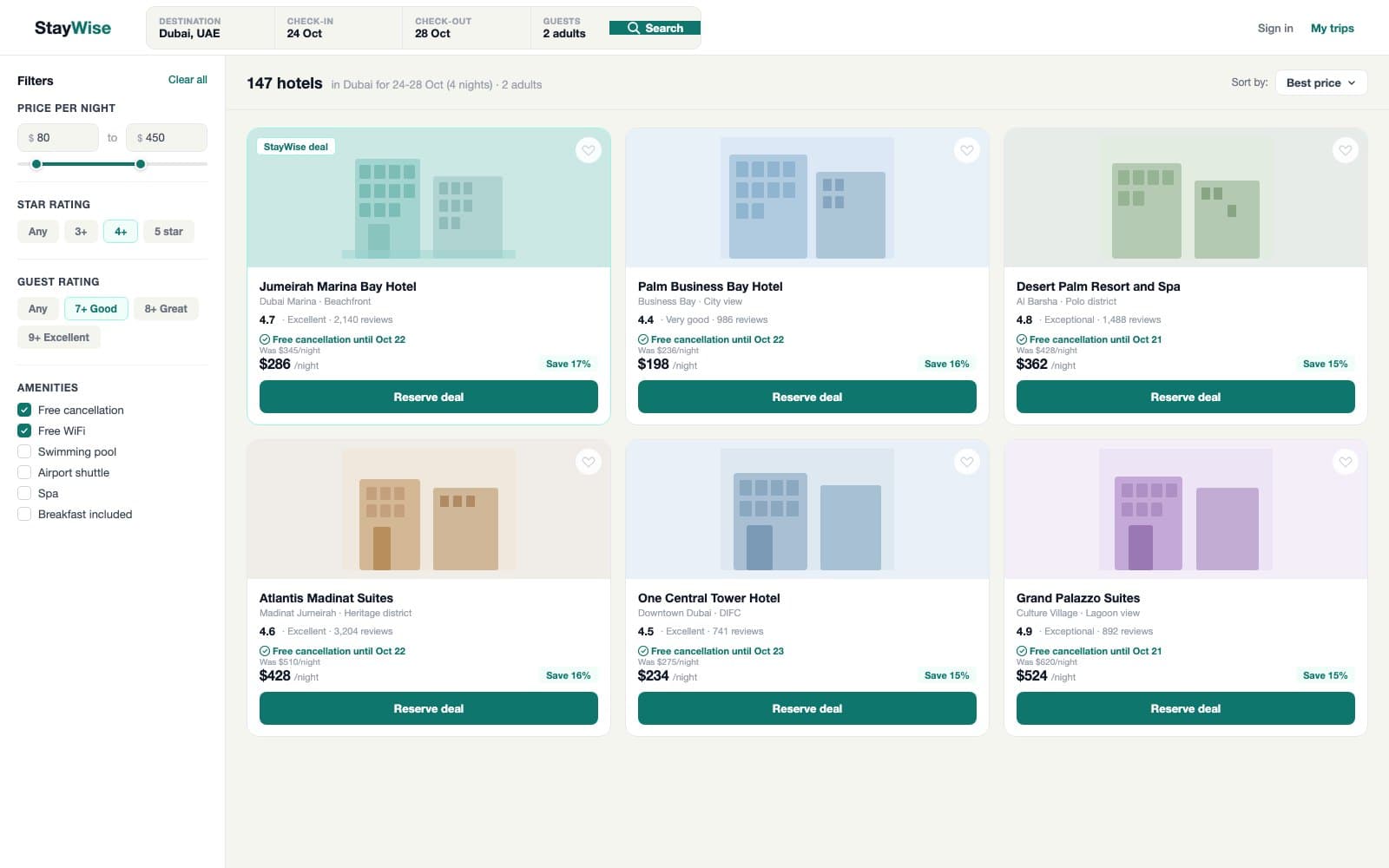This screenshot has height=868, width=1389.
Task: Open One Central Tower Hotel image
Action: pyautogui.click(x=807, y=510)
